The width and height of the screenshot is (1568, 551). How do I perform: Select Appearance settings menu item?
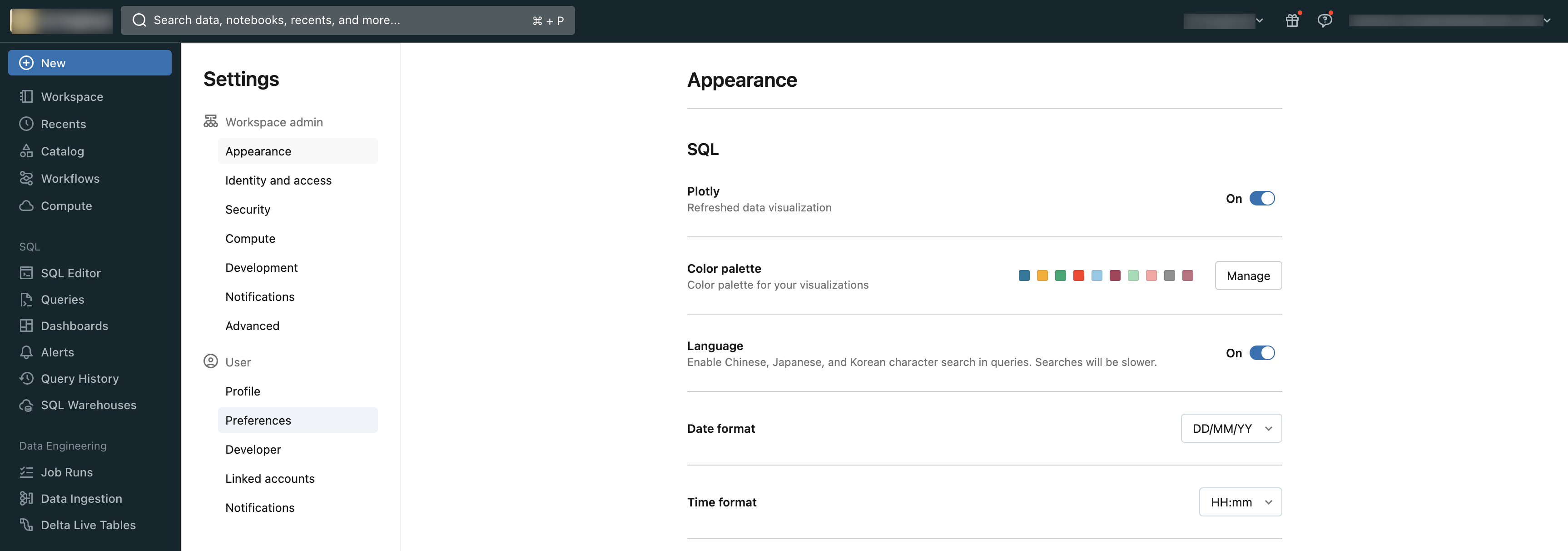(x=258, y=151)
